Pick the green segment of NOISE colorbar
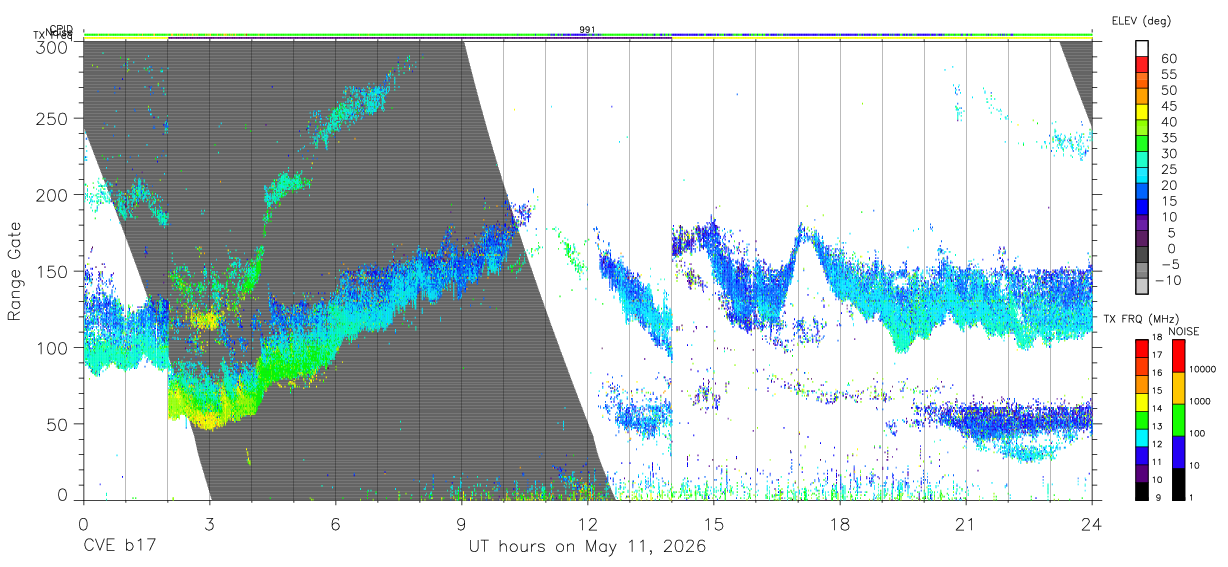The width and height of the screenshot is (1228, 567). tap(1177, 418)
